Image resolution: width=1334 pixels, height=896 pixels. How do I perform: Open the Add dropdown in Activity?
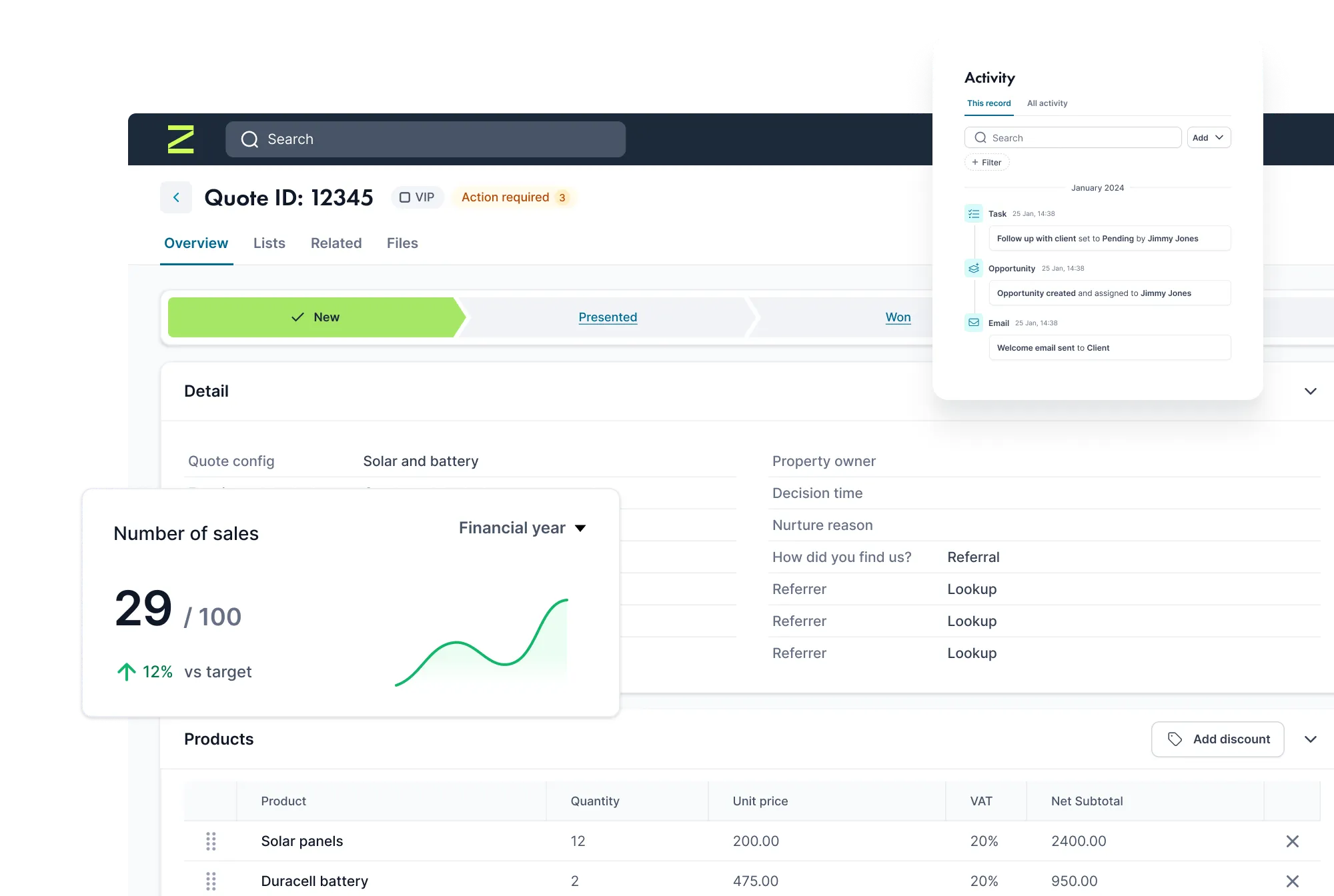1209,138
